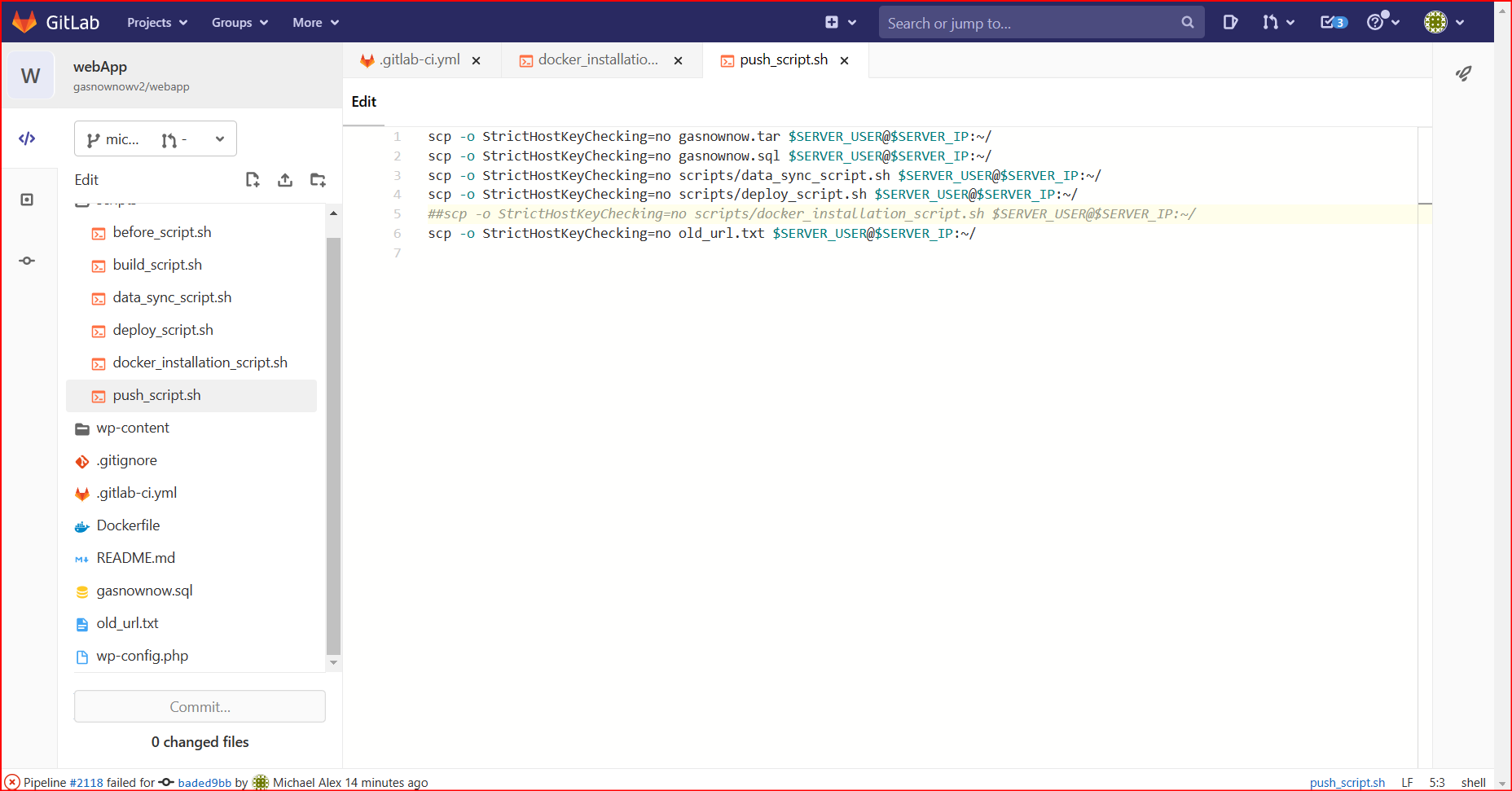Click the GitLab fox logo
Image resolution: width=1512 pixels, height=791 pixels.
pos(24,22)
